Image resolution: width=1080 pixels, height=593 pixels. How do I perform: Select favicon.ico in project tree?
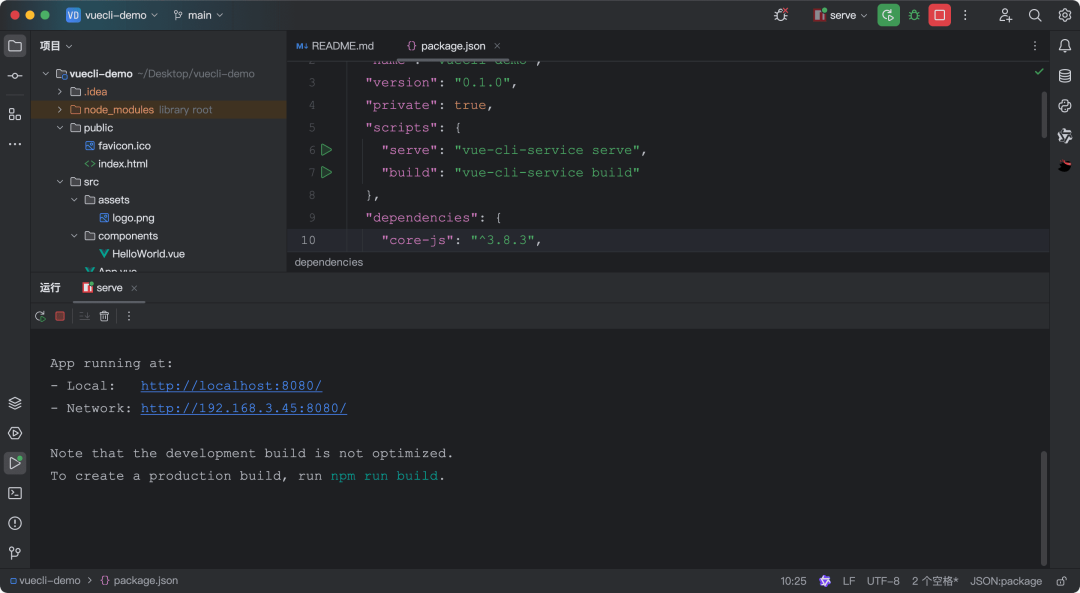(x=118, y=145)
